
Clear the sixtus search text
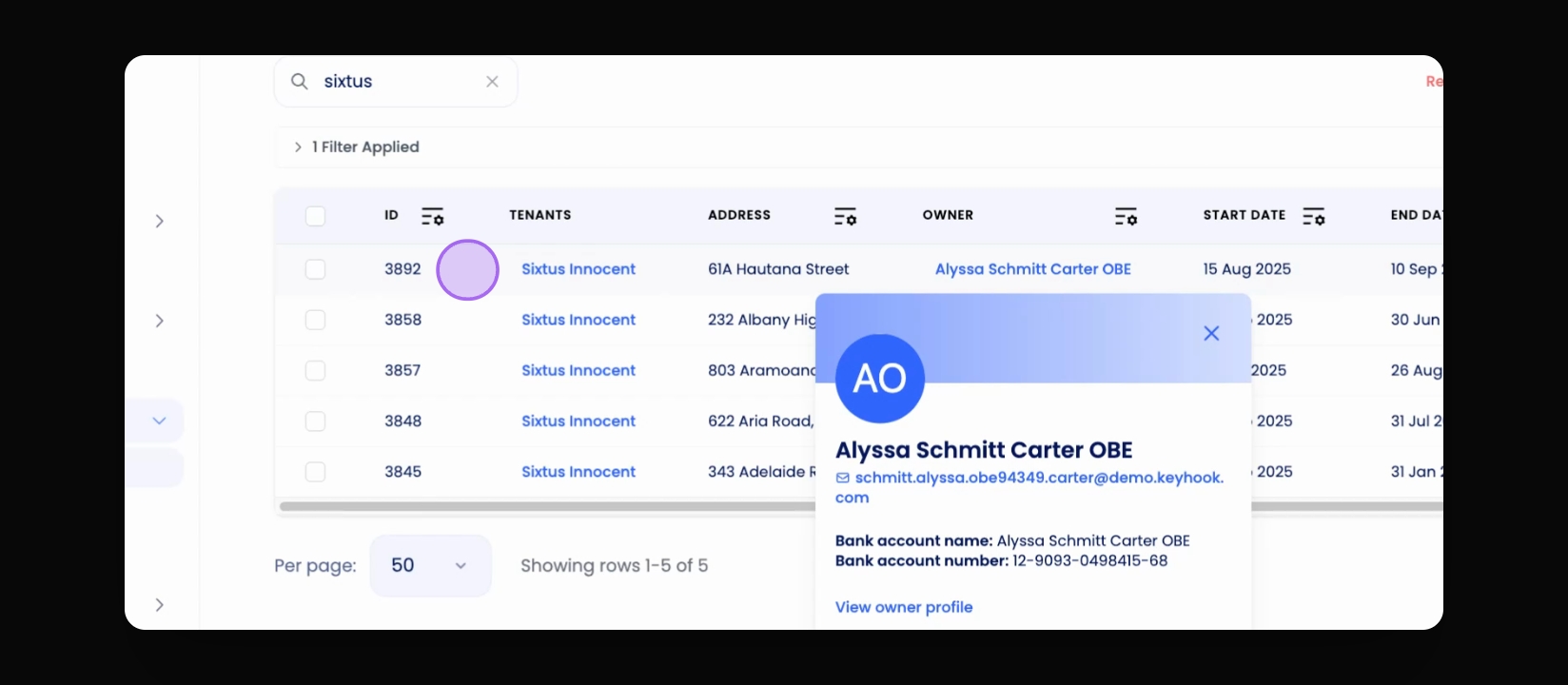click(x=492, y=82)
